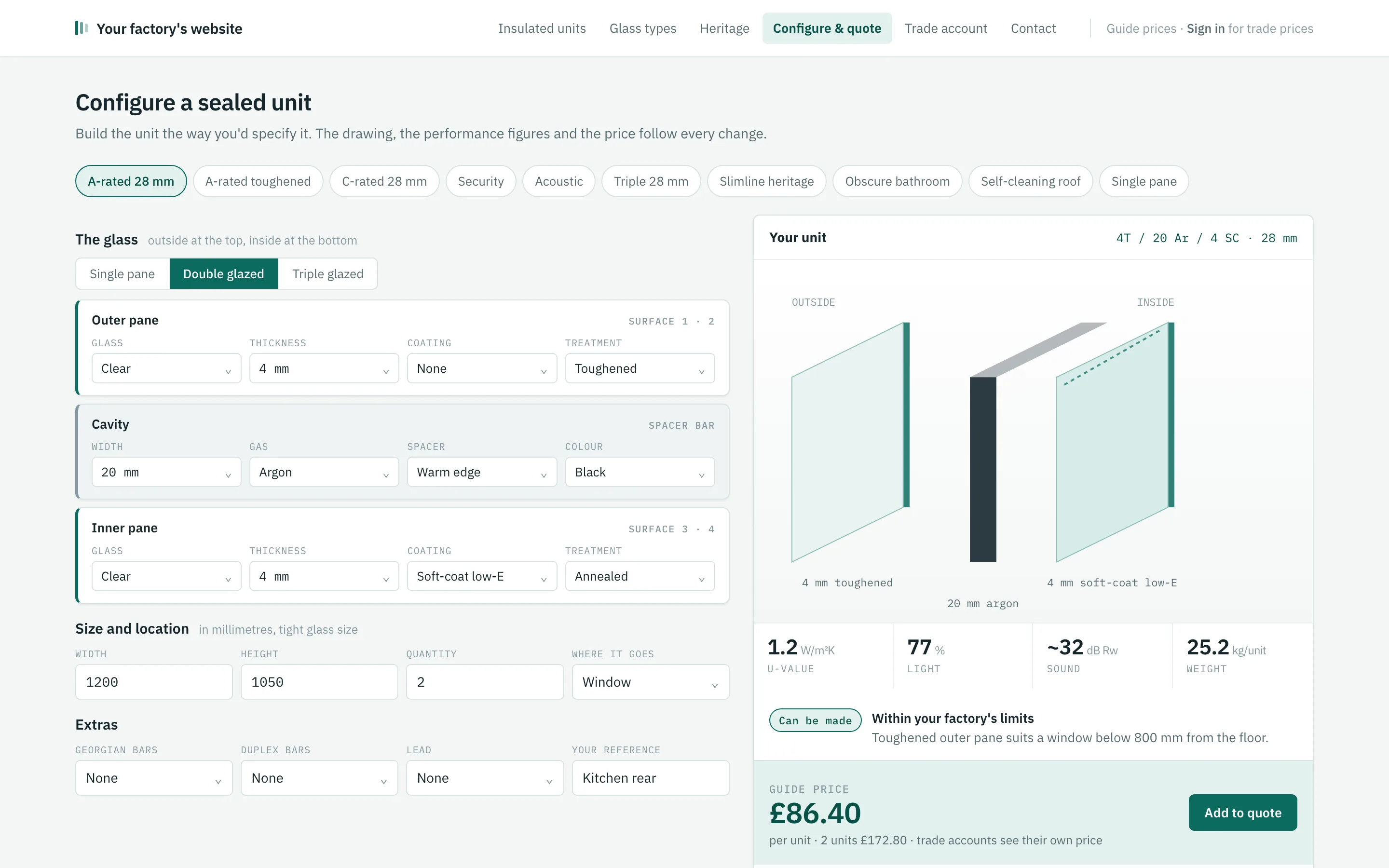
Task: Choose the Triple 28 mm preset
Action: point(651,181)
